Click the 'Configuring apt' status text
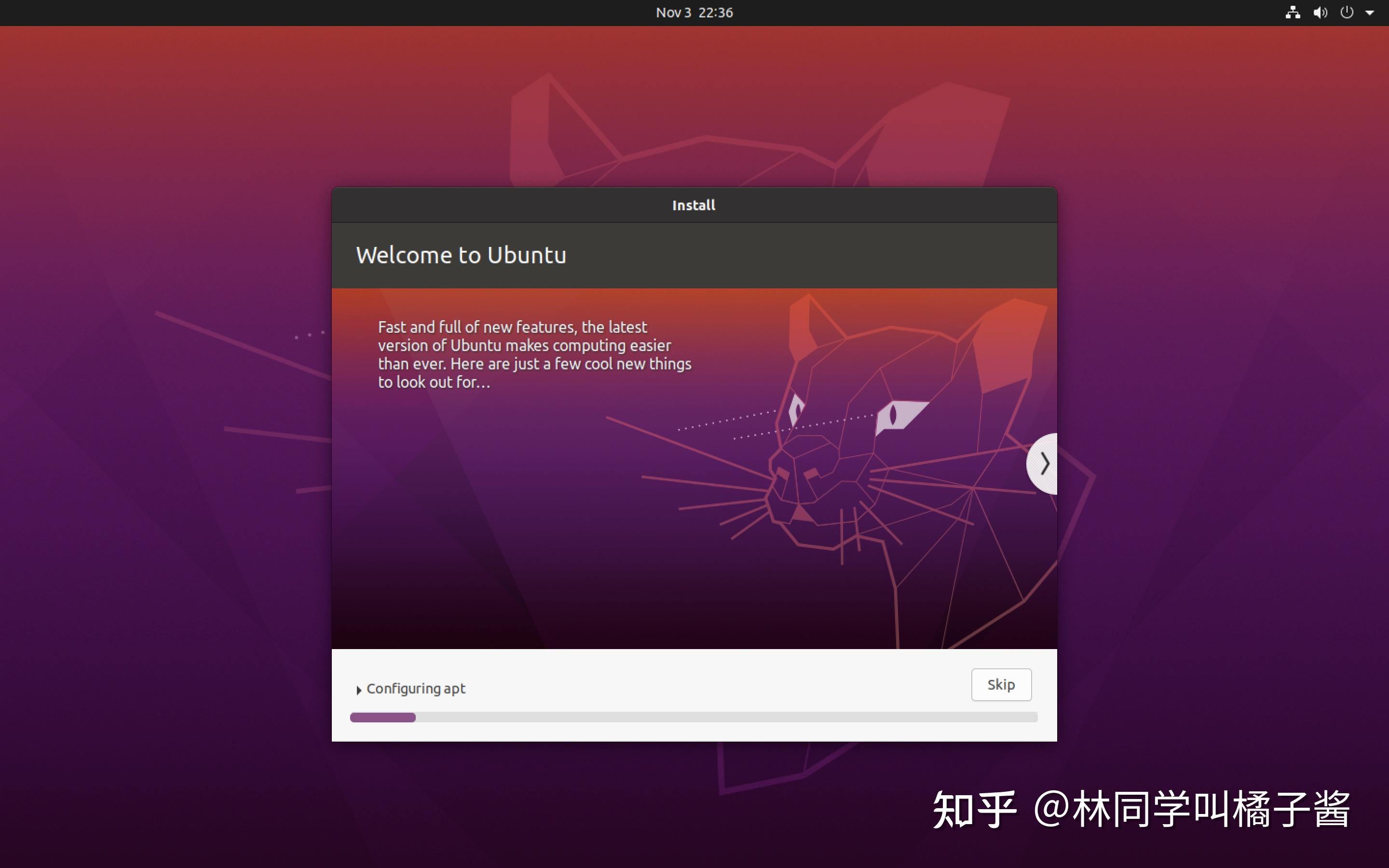 pos(416,689)
